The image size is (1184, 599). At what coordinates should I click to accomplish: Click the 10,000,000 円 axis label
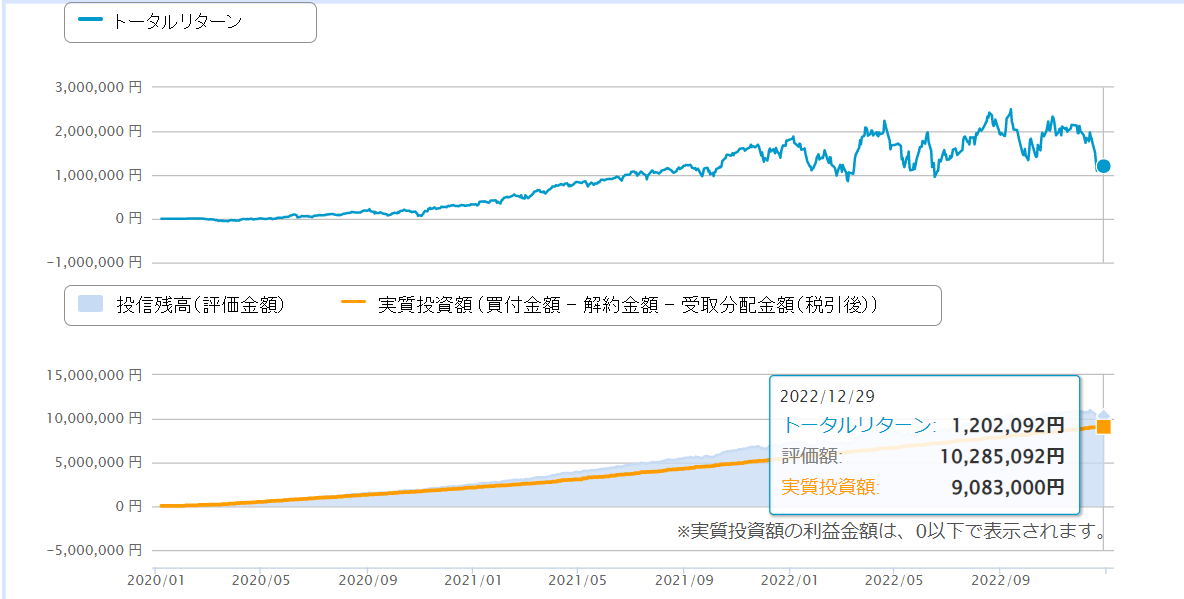pyautogui.click(x=94, y=418)
